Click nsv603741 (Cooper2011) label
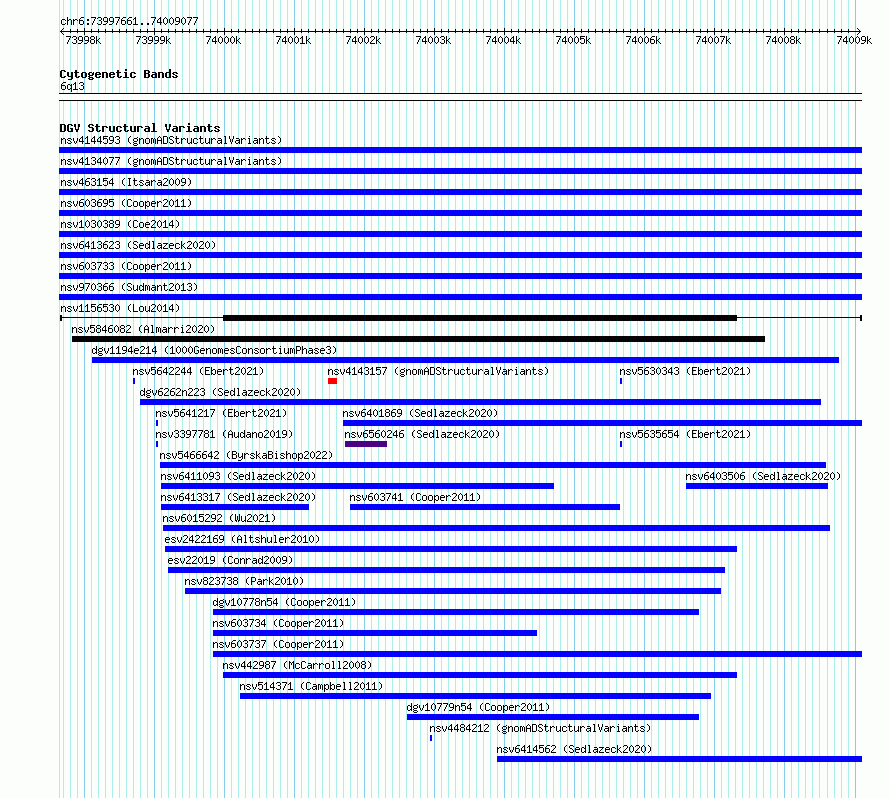The image size is (890, 798). [x=415, y=497]
